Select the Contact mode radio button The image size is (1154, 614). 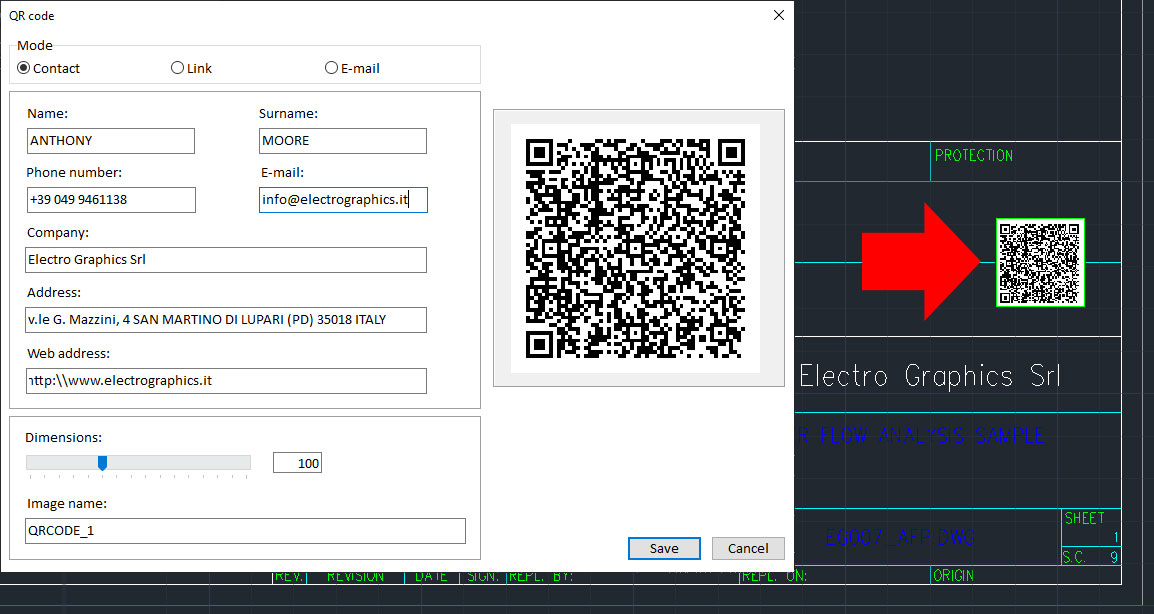tap(24, 68)
